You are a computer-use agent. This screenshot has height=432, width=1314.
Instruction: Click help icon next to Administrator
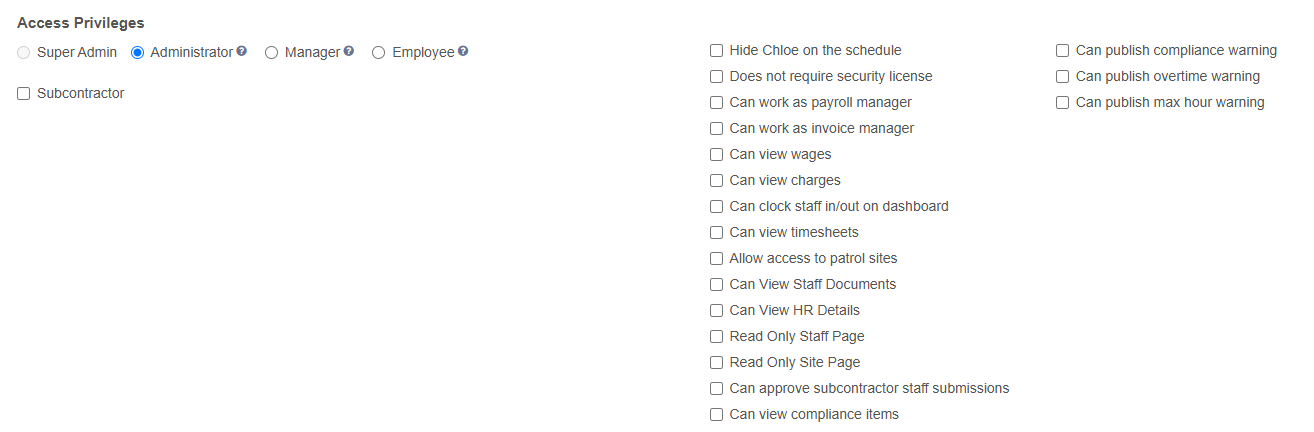coord(242,51)
